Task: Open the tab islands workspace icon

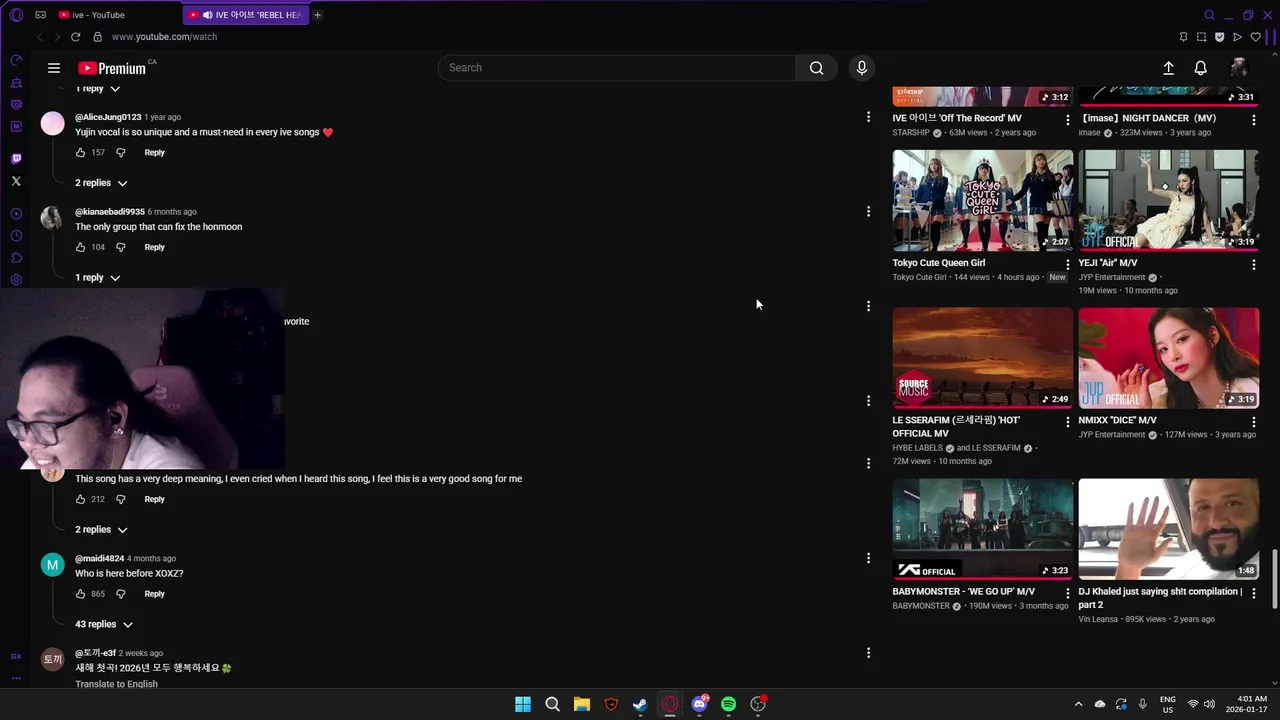Action: [40, 15]
